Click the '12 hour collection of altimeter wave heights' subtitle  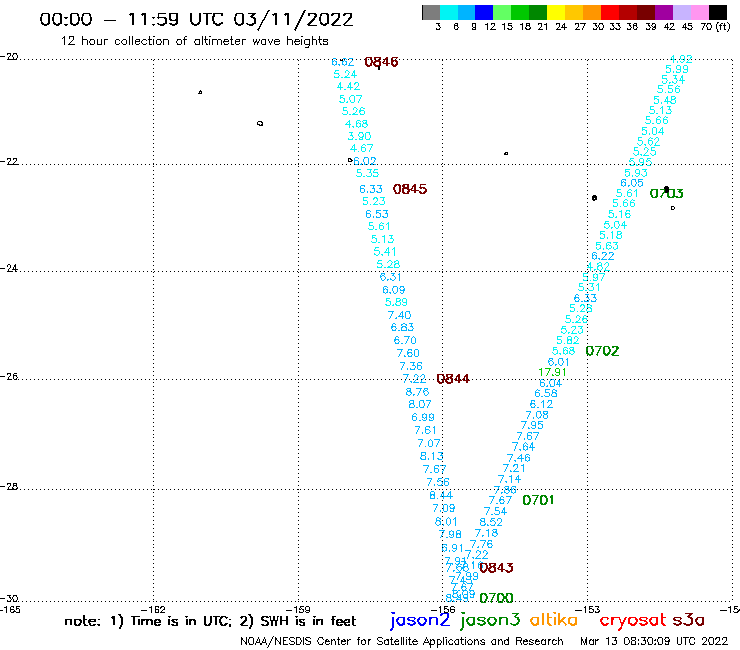(x=194, y=41)
